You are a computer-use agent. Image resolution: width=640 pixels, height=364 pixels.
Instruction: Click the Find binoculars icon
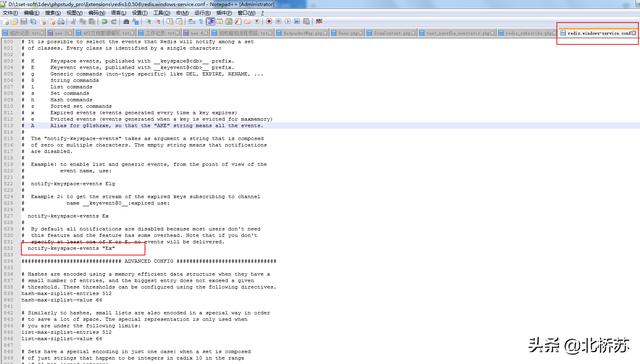point(126,22)
